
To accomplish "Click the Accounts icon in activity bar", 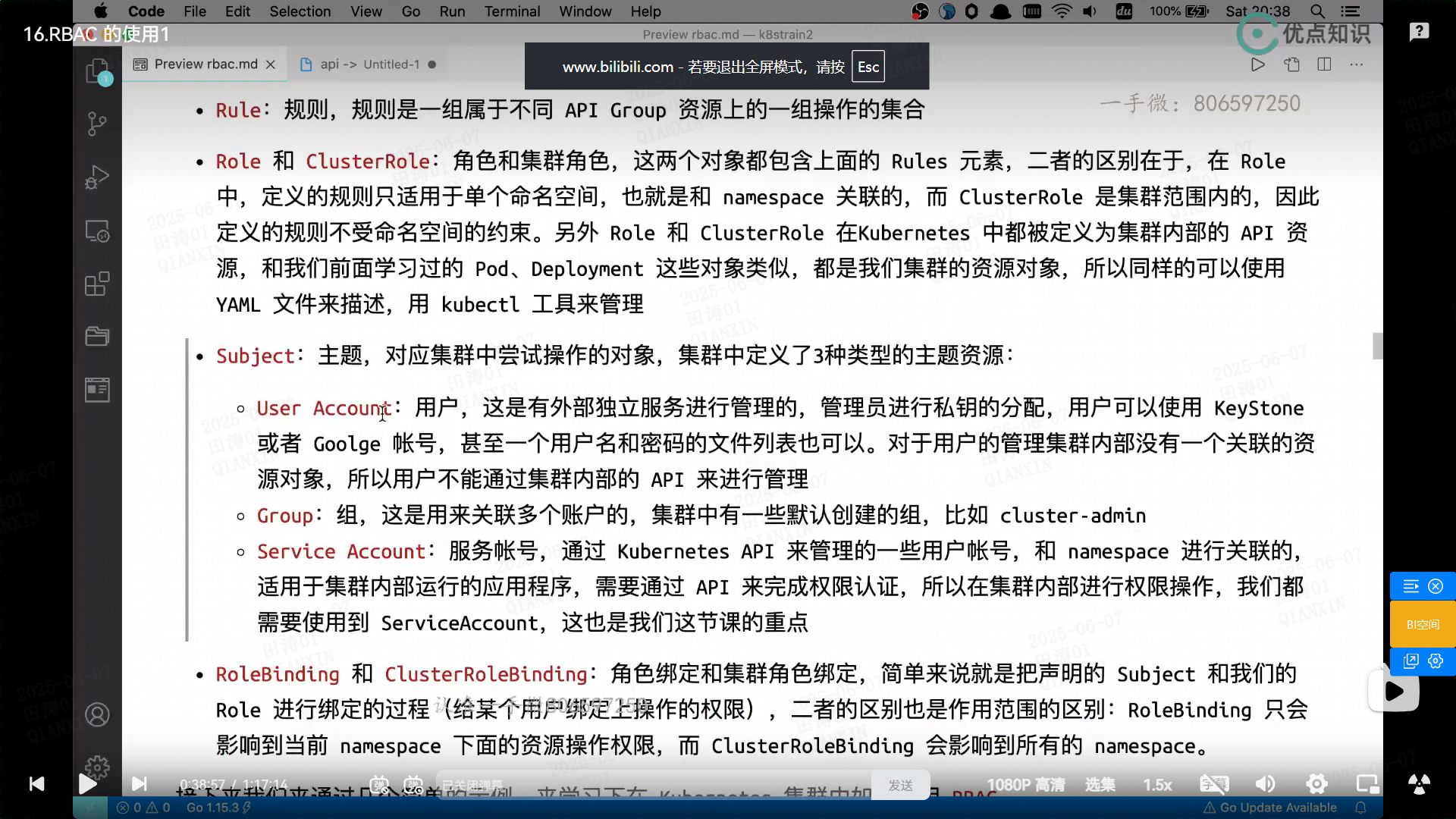I will (x=97, y=714).
